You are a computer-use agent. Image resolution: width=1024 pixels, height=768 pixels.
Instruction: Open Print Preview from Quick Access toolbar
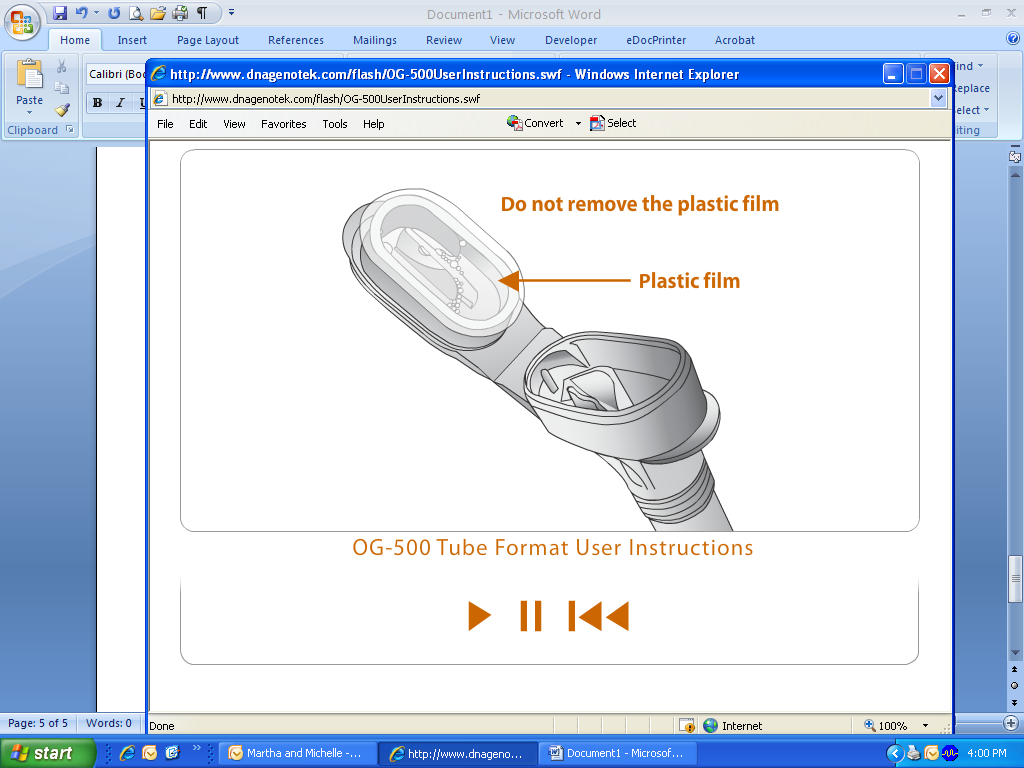point(136,12)
